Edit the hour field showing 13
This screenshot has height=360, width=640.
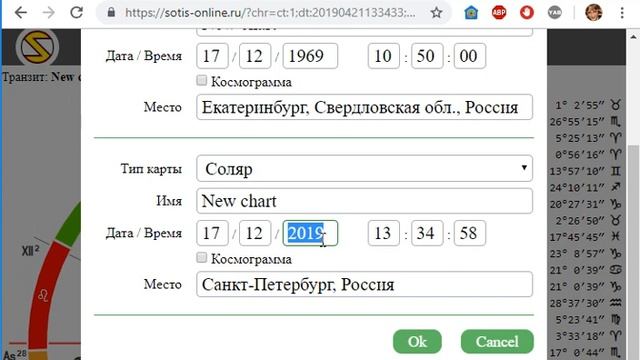coord(384,233)
